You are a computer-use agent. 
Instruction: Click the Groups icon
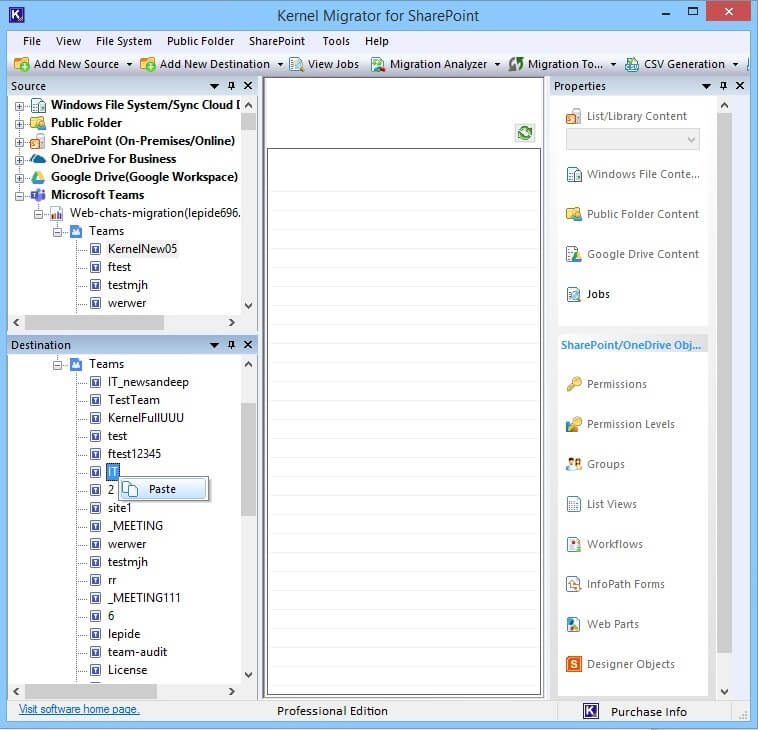tap(574, 464)
